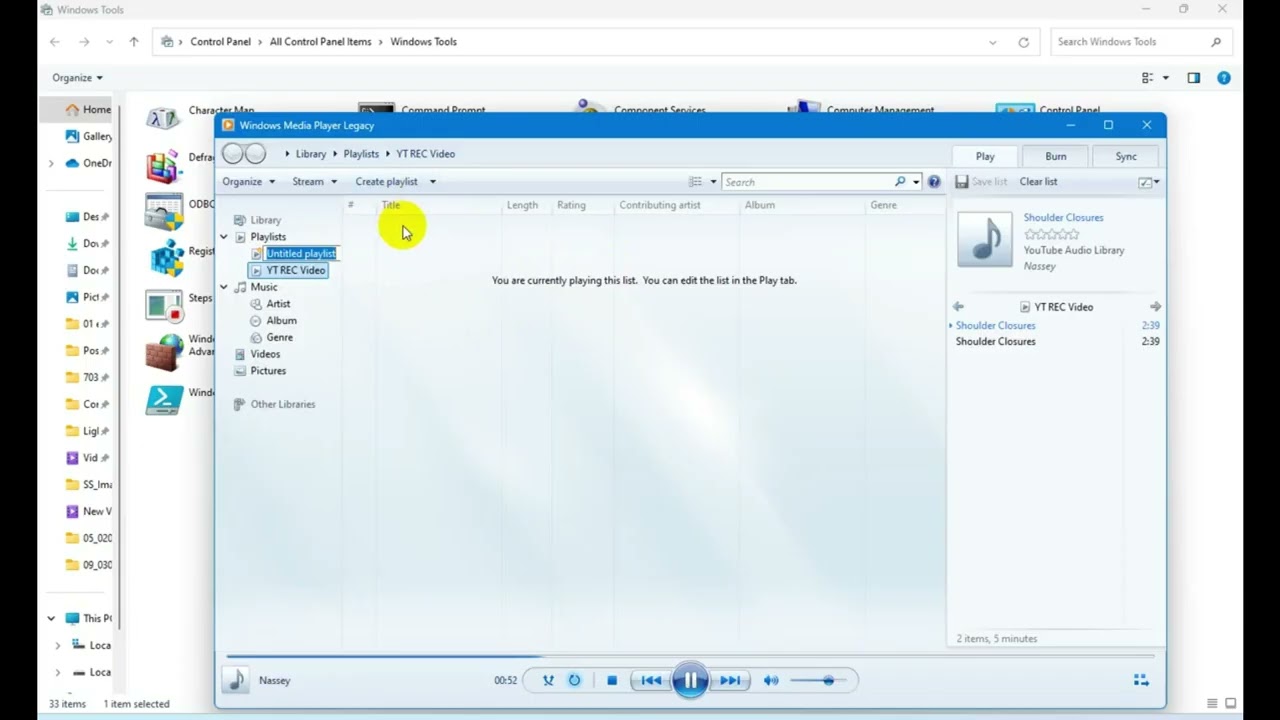Click Create playlist button
The width and height of the screenshot is (1280, 720).
tap(386, 182)
